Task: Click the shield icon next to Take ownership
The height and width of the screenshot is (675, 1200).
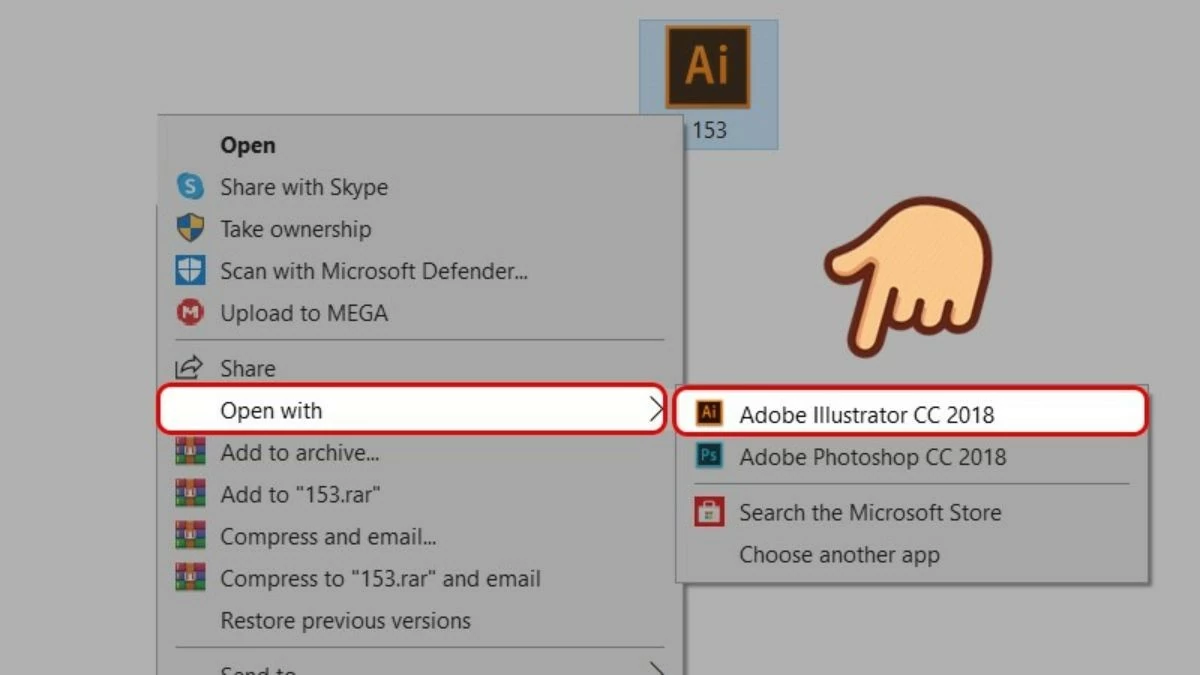Action: (x=190, y=229)
